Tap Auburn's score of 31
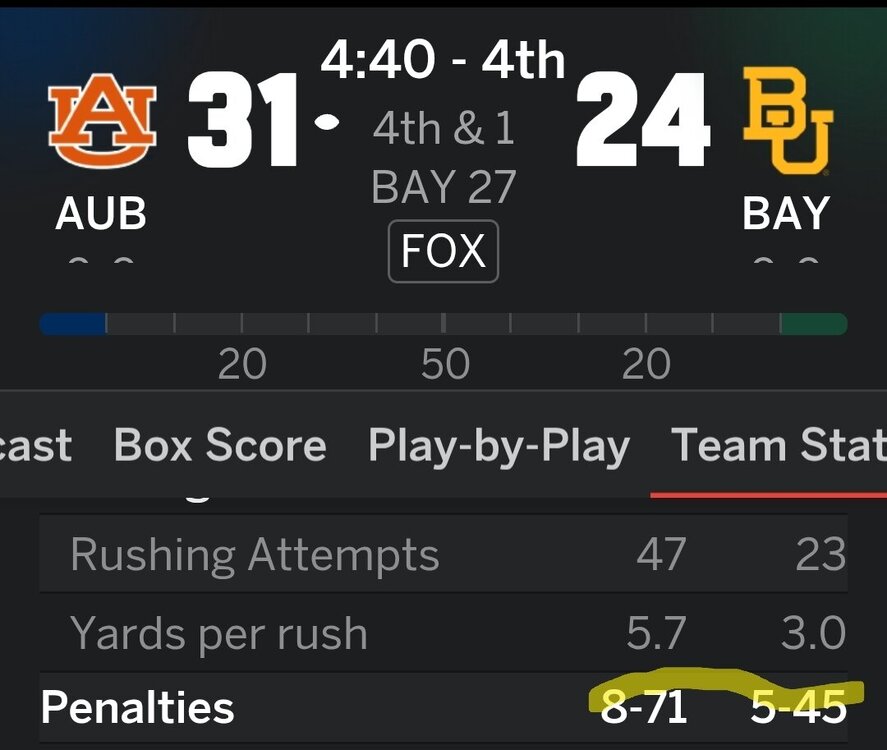The height and width of the screenshot is (750, 887). click(x=243, y=124)
